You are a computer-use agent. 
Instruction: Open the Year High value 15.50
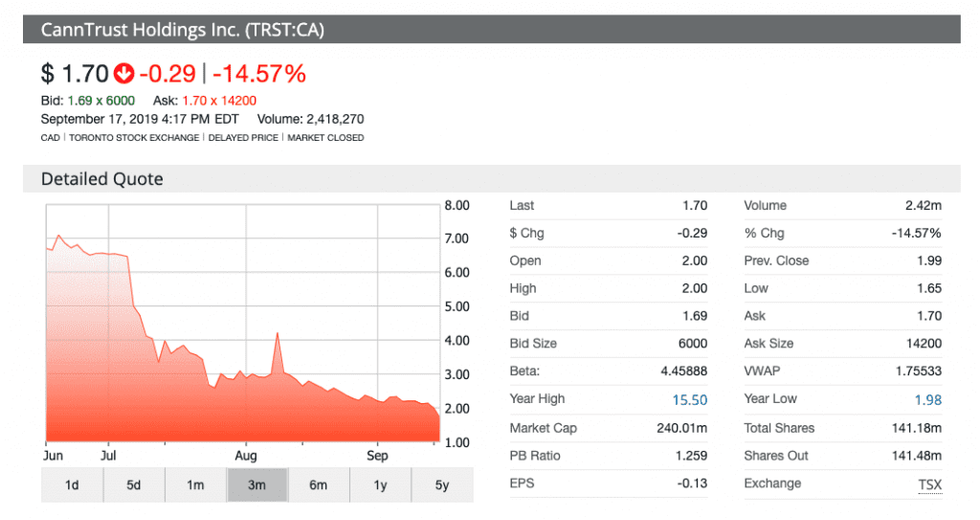(690, 400)
